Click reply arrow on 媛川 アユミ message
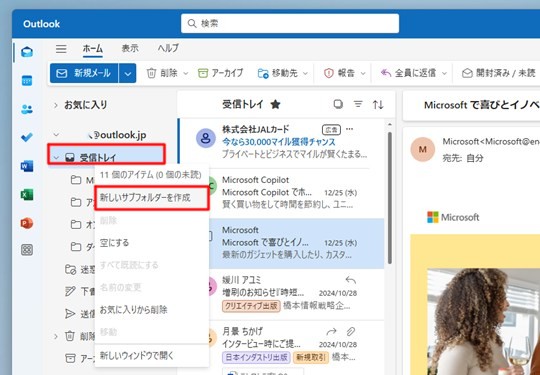This screenshot has width=540, height=375. click(x=351, y=280)
